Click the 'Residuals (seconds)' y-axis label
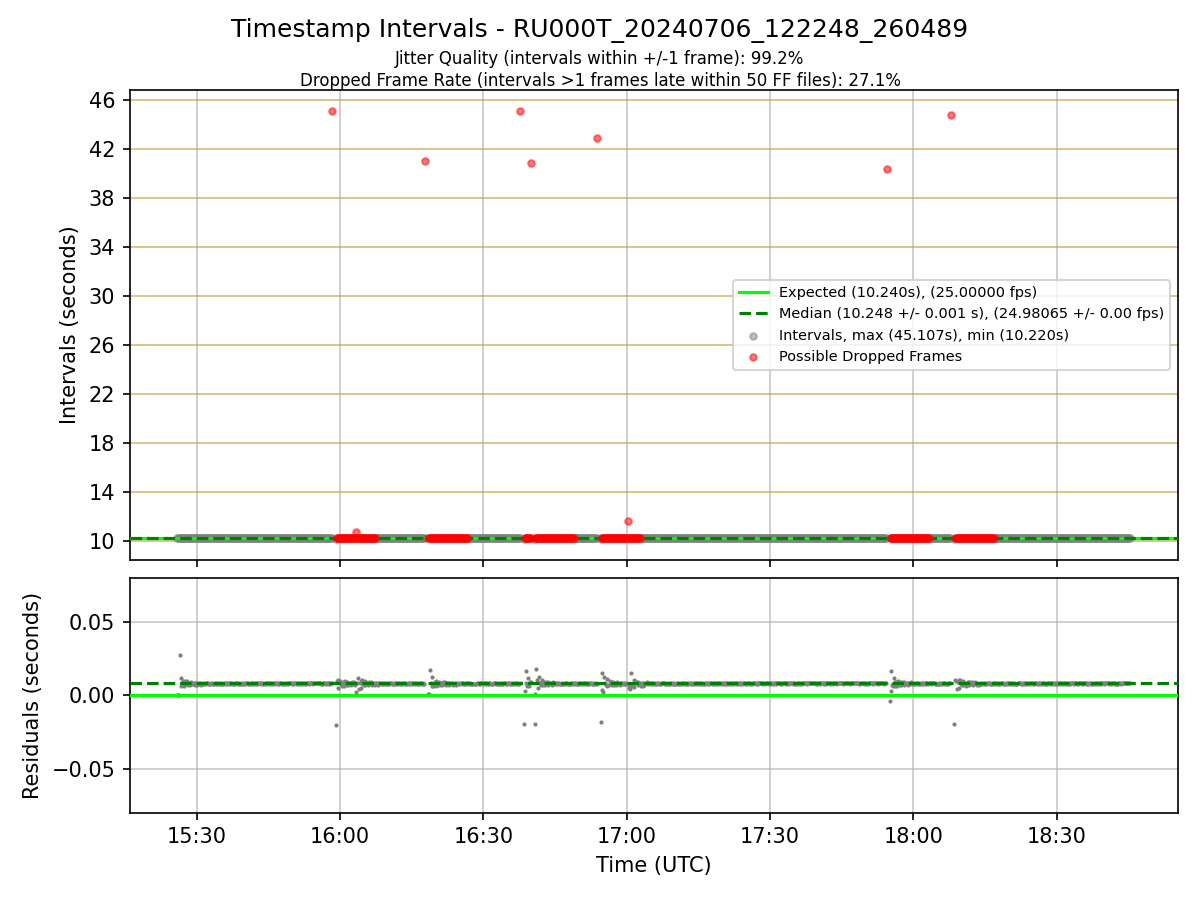 pyautogui.click(x=32, y=696)
